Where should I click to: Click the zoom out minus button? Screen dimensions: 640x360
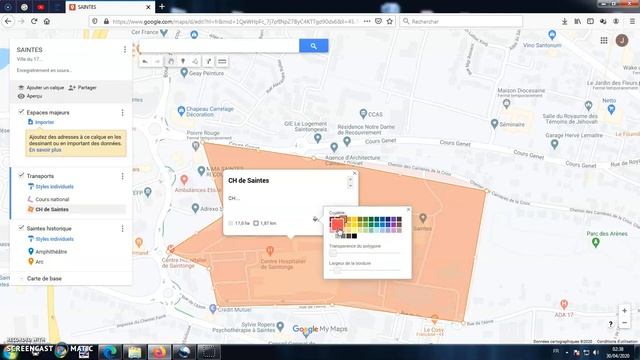click(x=624, y=322)
